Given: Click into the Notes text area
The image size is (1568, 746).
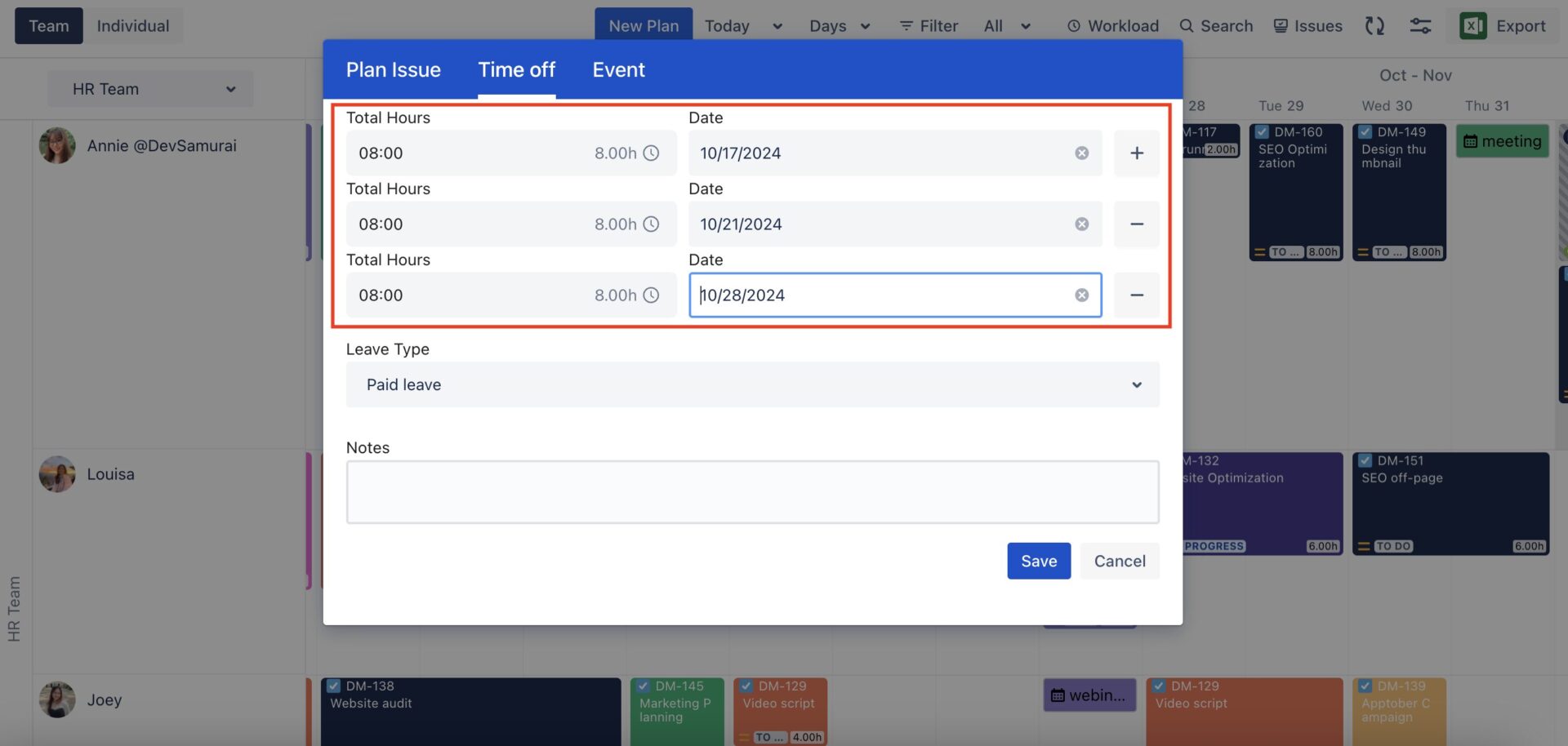Looking at the screenshot, I should (752, 492).
